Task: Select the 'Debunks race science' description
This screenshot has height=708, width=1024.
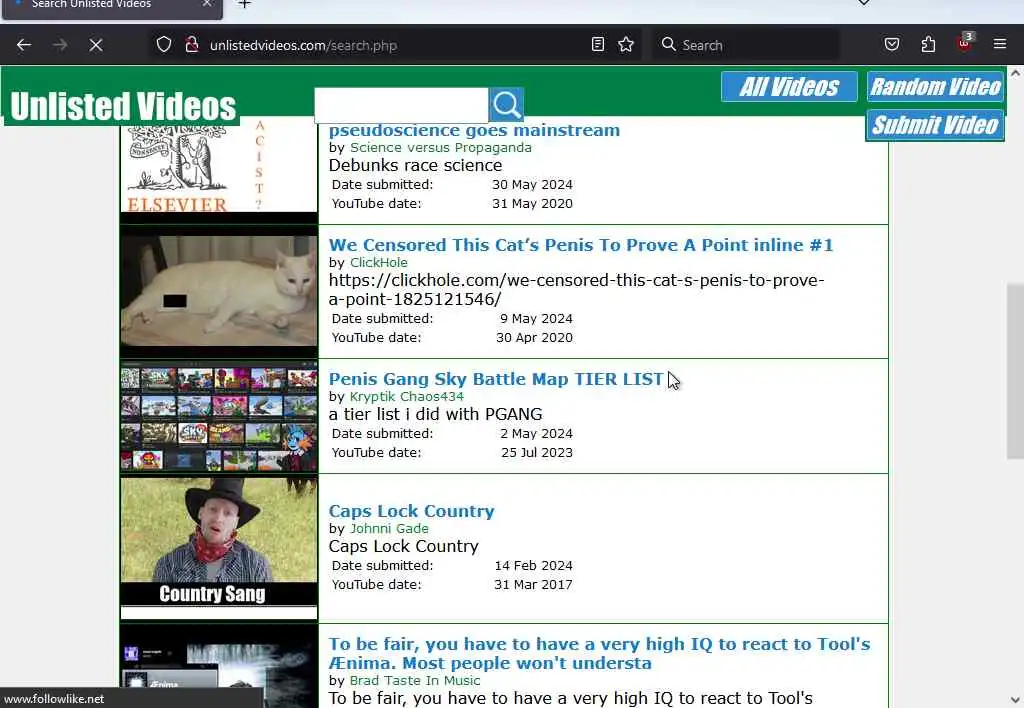Action: [415, 165]
